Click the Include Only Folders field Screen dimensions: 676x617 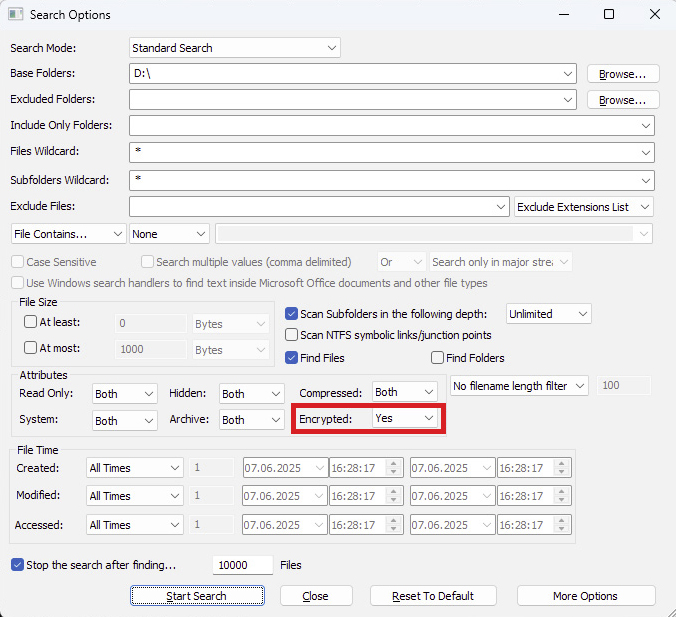coord(391,125)
